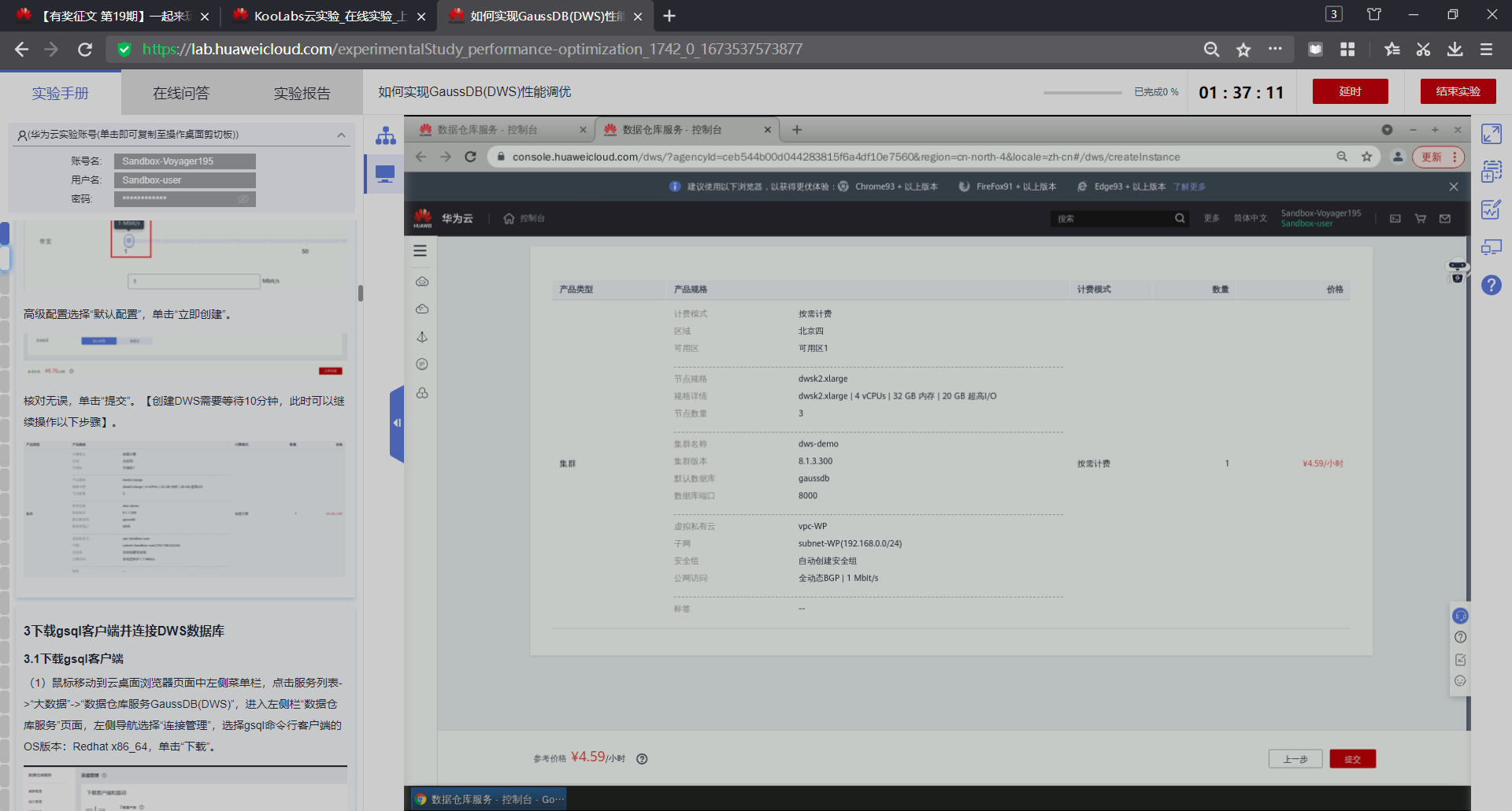Image resolution: width=1512 pixels, height=811 pixels.
Task: Dismiss the browser recommendation notice bar
Action: coord(1454,187)
